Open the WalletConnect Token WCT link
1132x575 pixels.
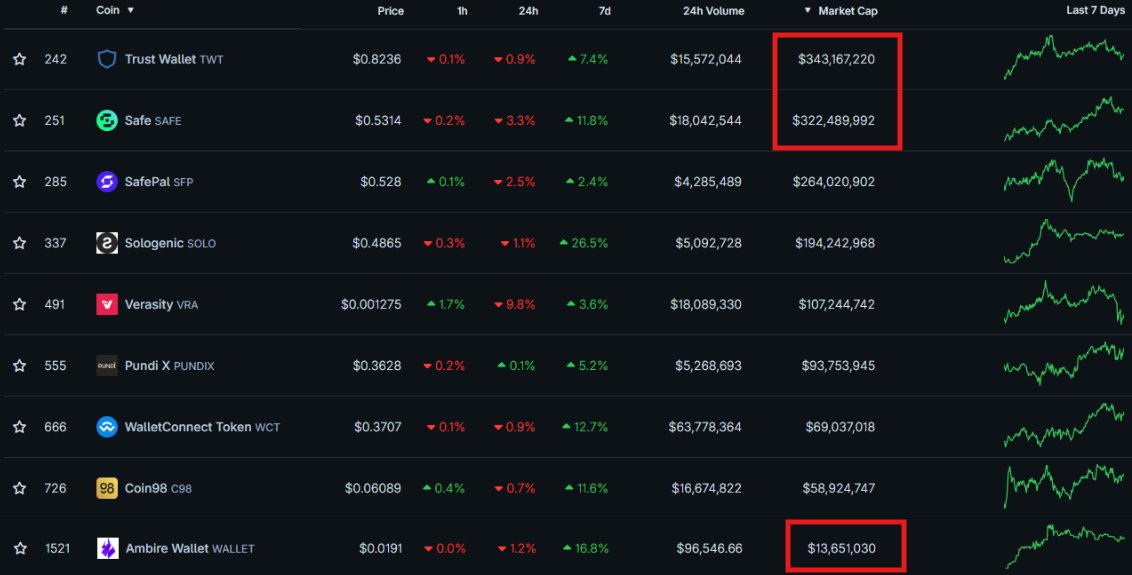coord(202,427)
